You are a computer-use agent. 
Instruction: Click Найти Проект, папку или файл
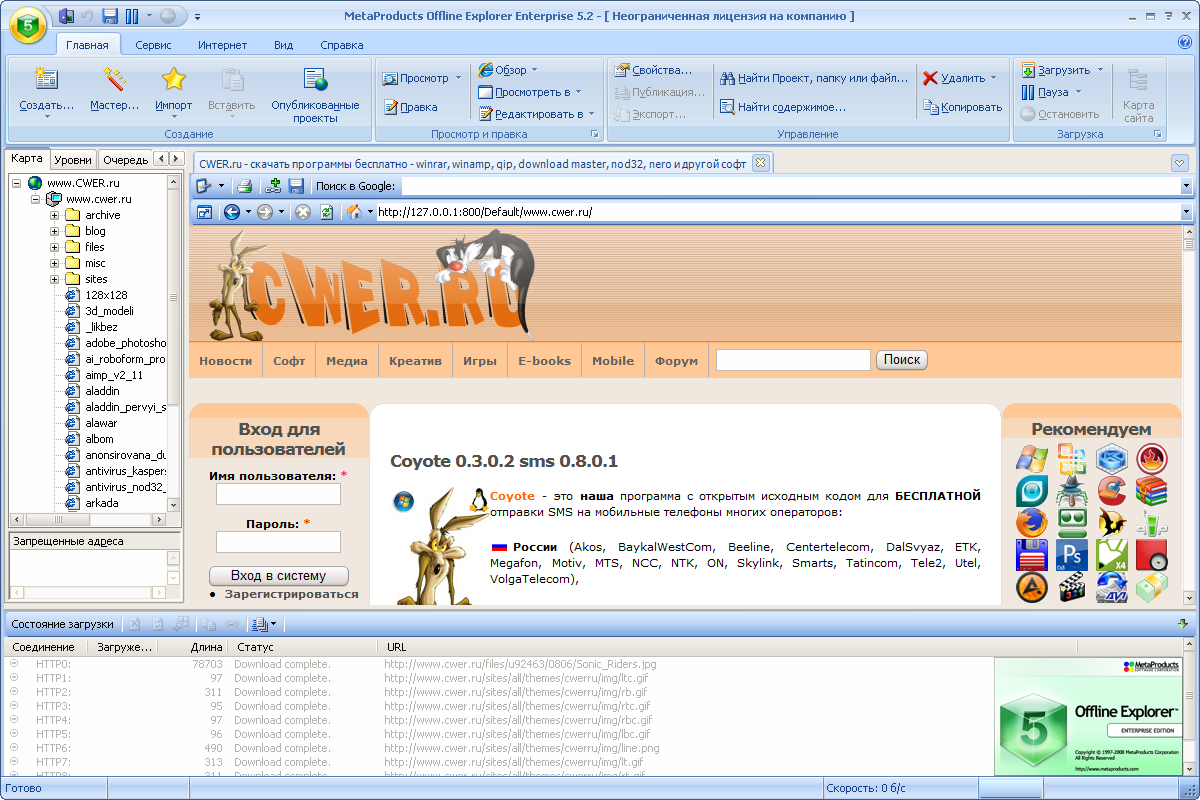(813, 78)
